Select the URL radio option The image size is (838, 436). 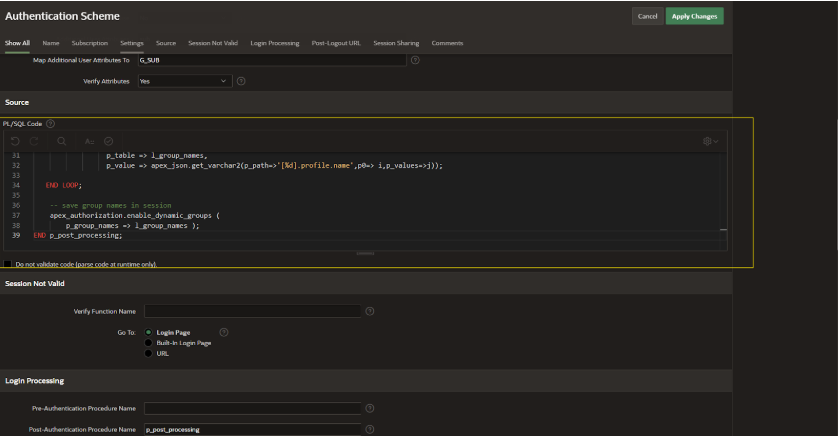[149, 353]
